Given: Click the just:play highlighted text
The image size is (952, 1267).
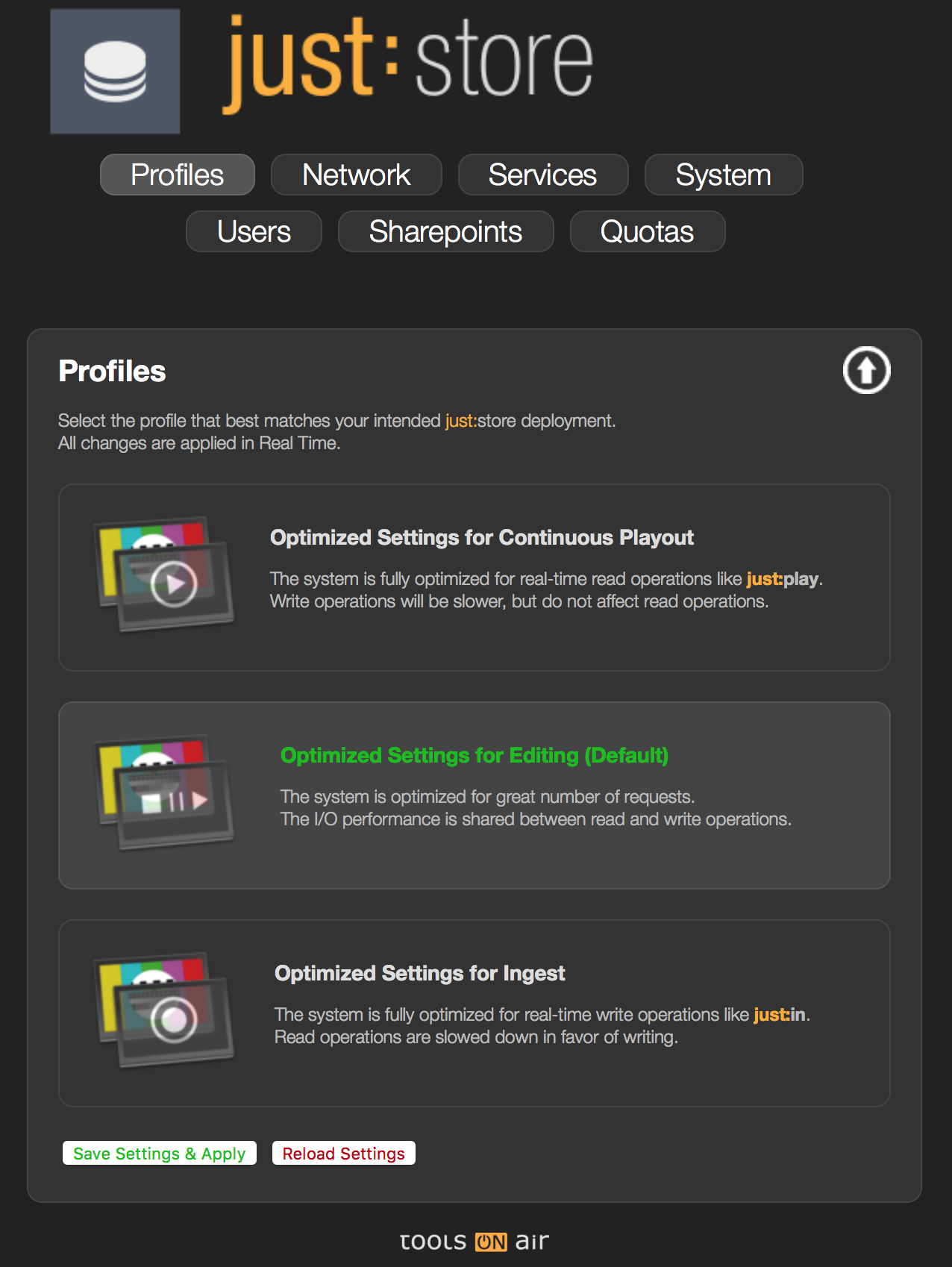Looking at the screenshot, I should point(782,579).
